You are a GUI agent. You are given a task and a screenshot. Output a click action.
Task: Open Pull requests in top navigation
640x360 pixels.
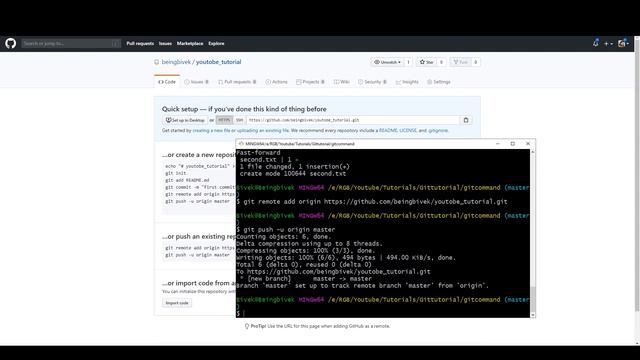pyautogui.click(x=140, y=43)
